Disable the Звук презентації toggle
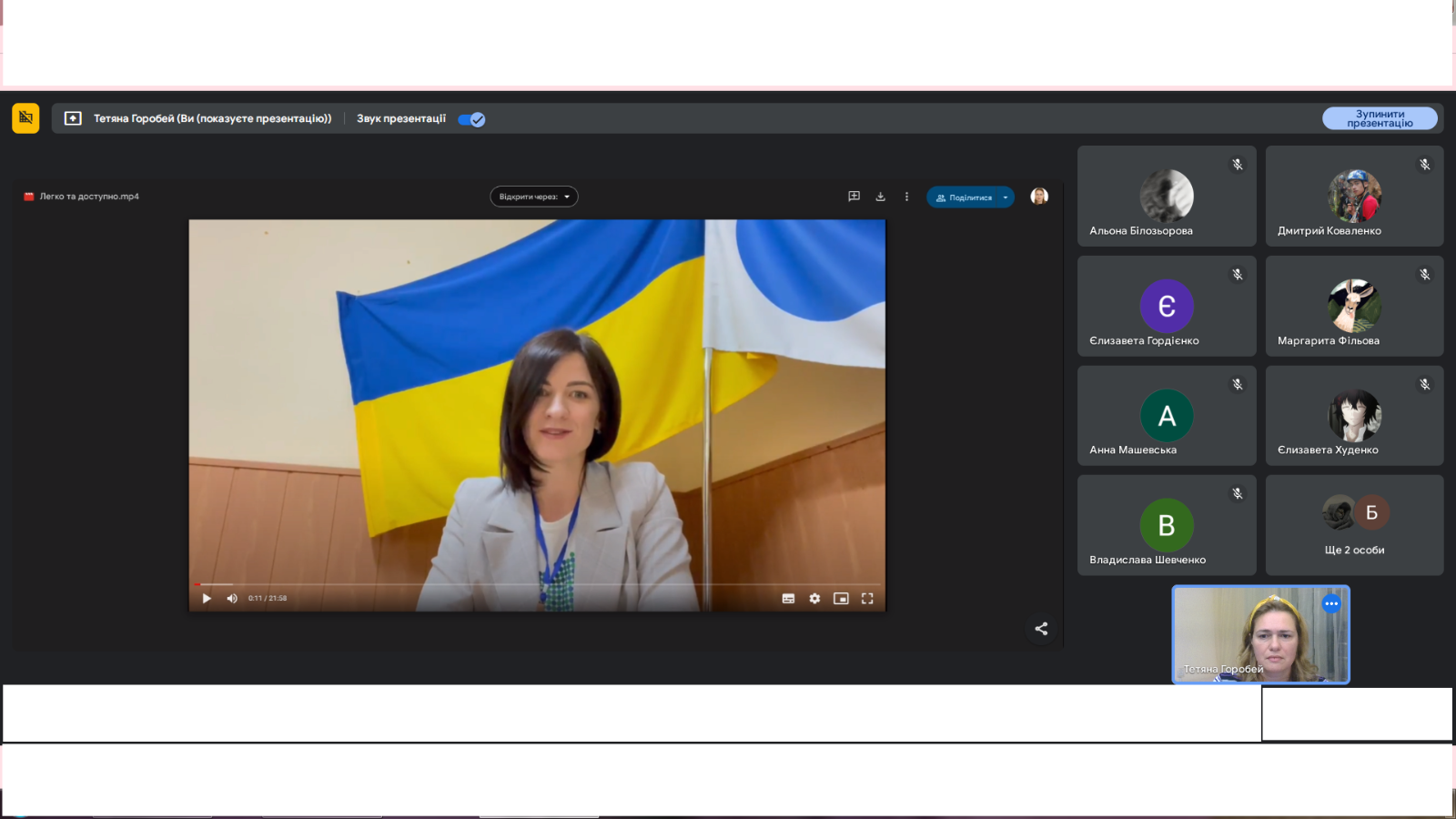 pyautogui.click(x=471, y=118)
